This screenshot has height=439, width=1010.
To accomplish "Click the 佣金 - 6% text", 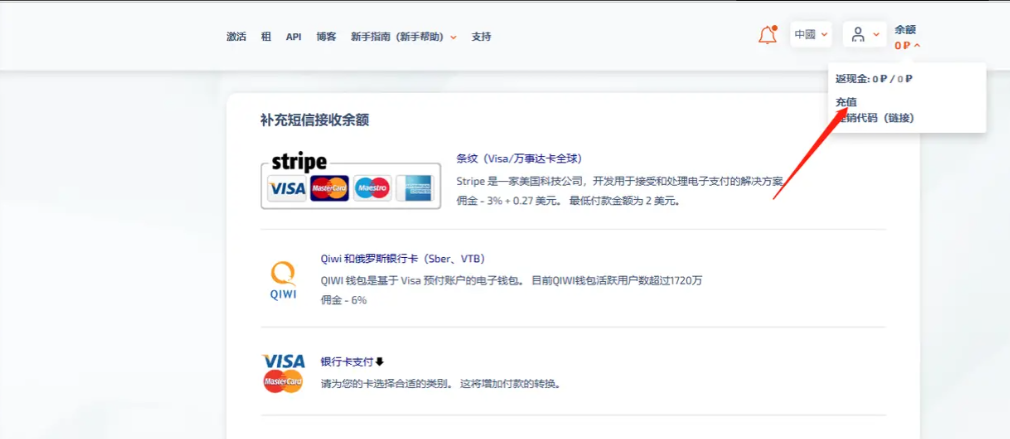I will [343, 300].
